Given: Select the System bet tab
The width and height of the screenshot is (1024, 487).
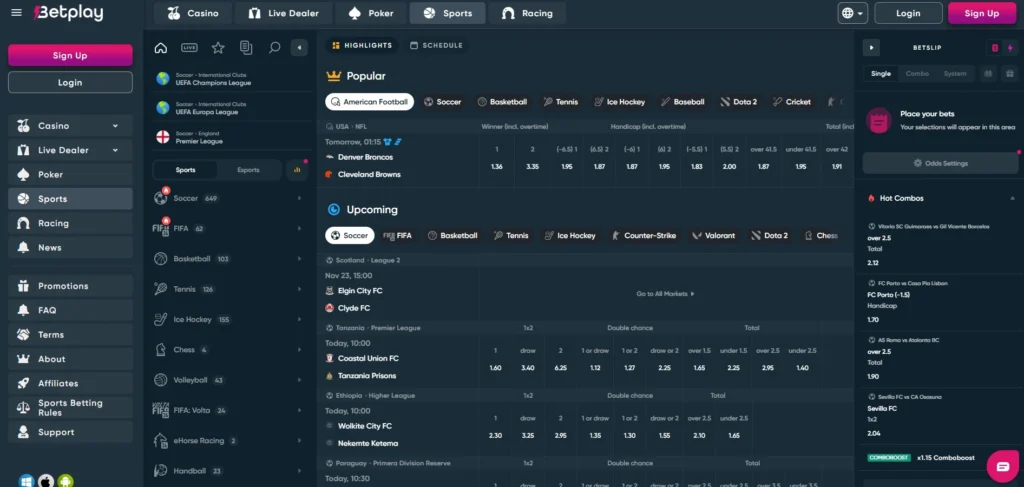Looking at the screenshot, I should click(955, 74).
